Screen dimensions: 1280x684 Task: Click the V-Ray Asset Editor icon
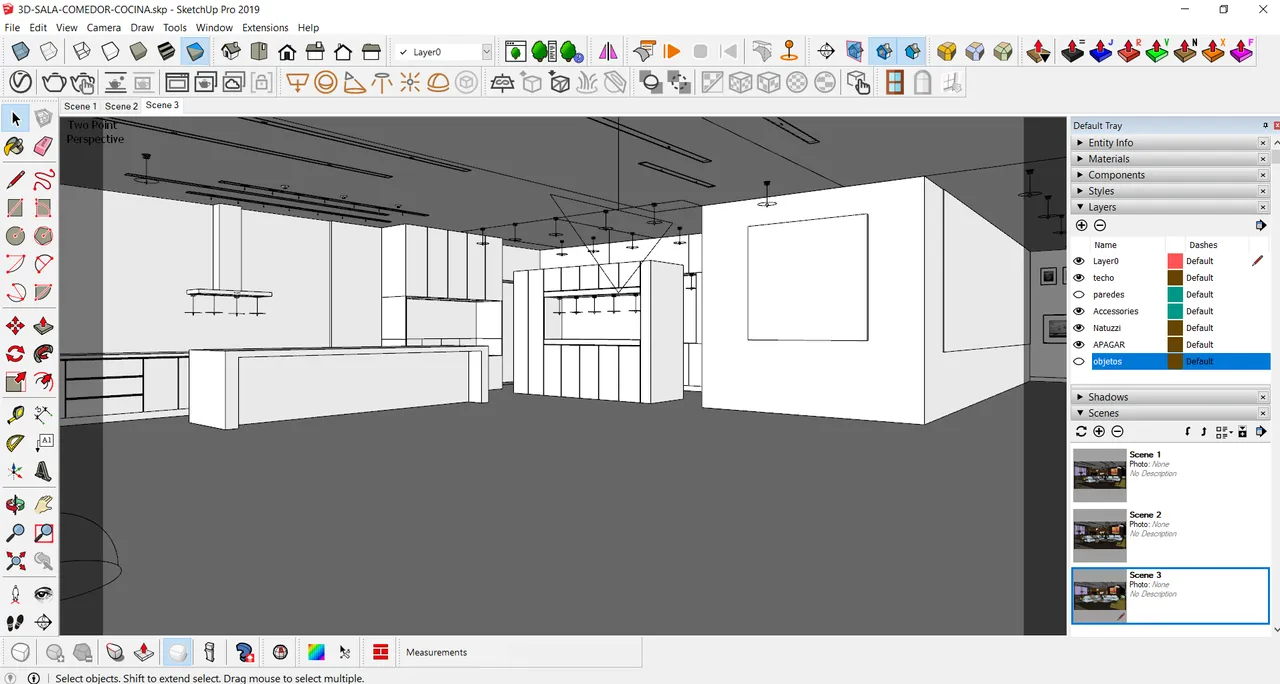(x=21, y=82)
